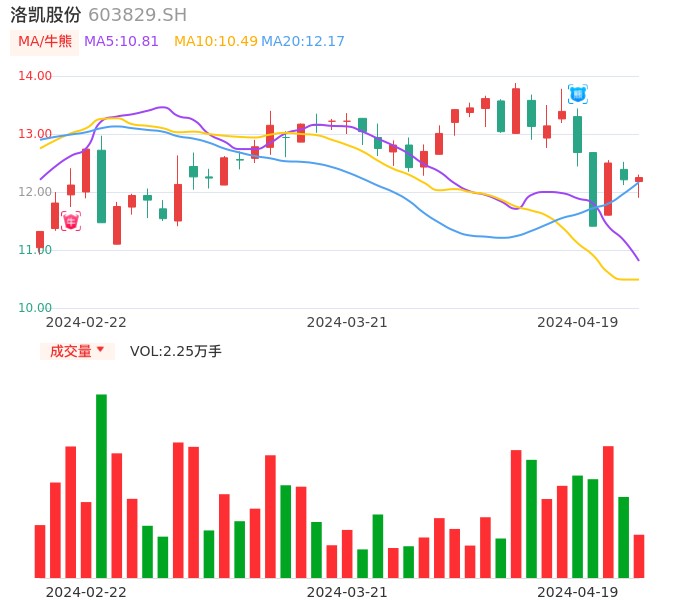Click the large green candlestick below the bear icon
This screenshot has height=606, width=686.
click(577, 134)
